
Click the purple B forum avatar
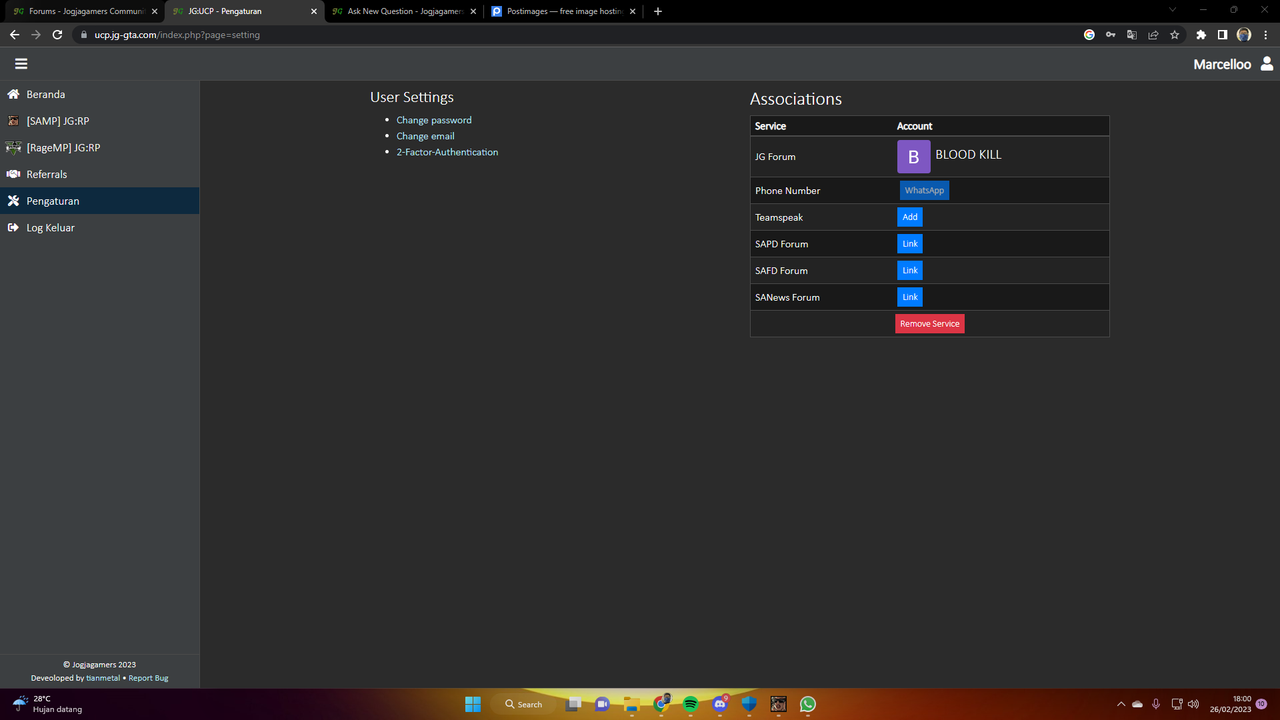coord(914,157)
